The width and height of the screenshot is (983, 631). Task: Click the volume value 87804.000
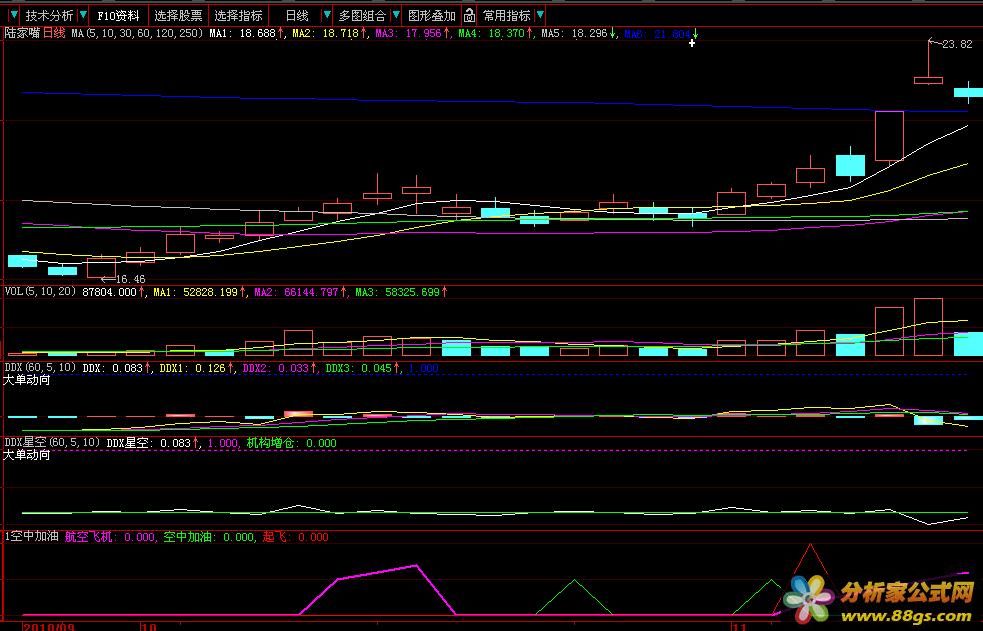(110, 292)
